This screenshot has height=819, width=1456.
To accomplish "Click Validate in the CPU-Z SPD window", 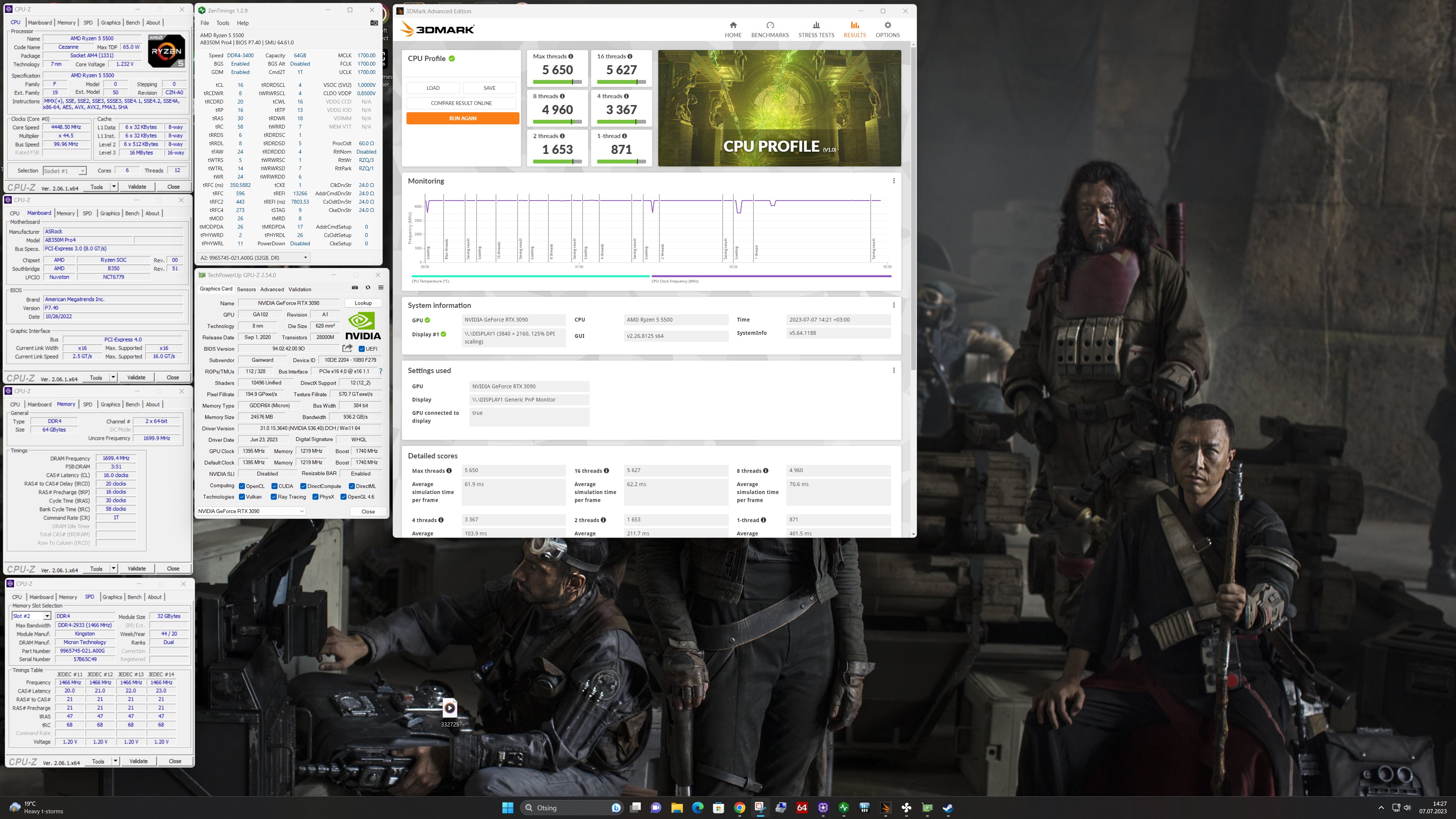I will pos(138,761).
